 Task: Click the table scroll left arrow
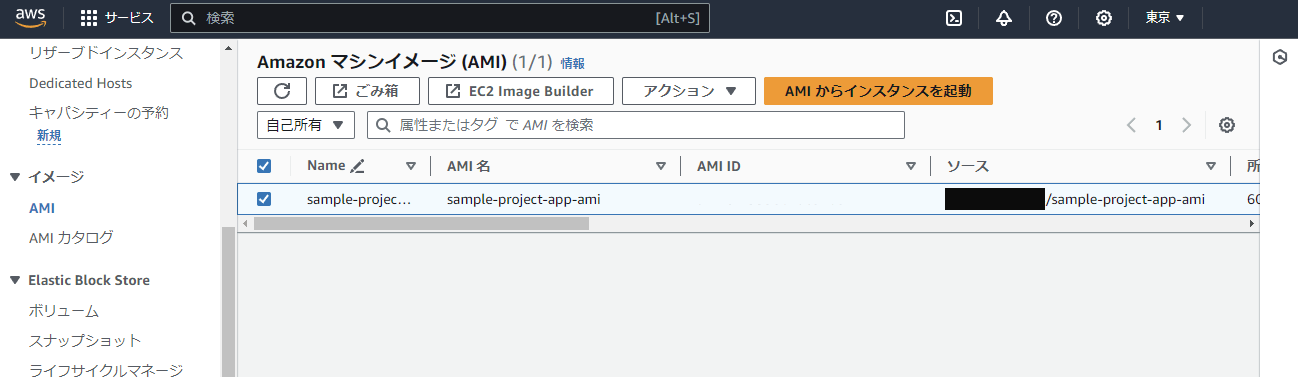245,224
